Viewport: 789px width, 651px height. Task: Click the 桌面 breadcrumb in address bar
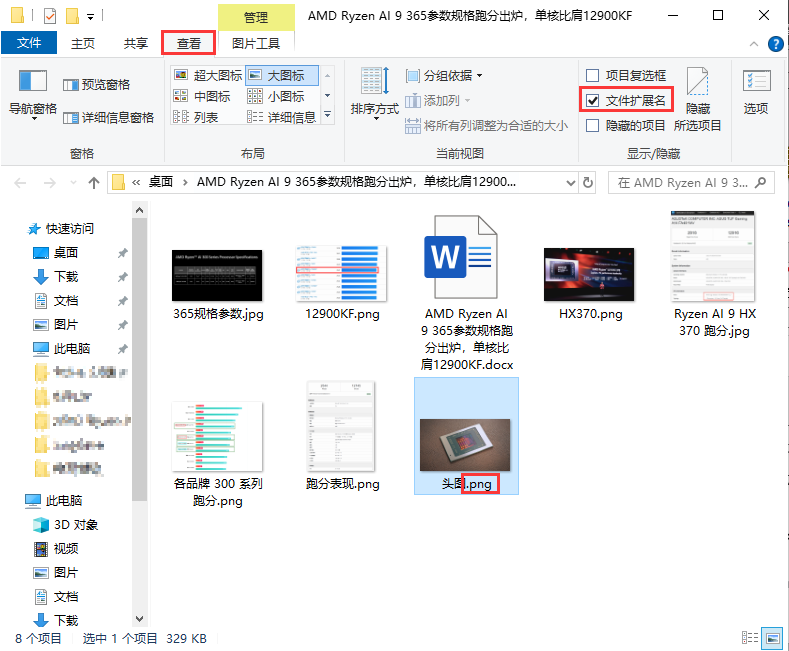pos(161,182)
